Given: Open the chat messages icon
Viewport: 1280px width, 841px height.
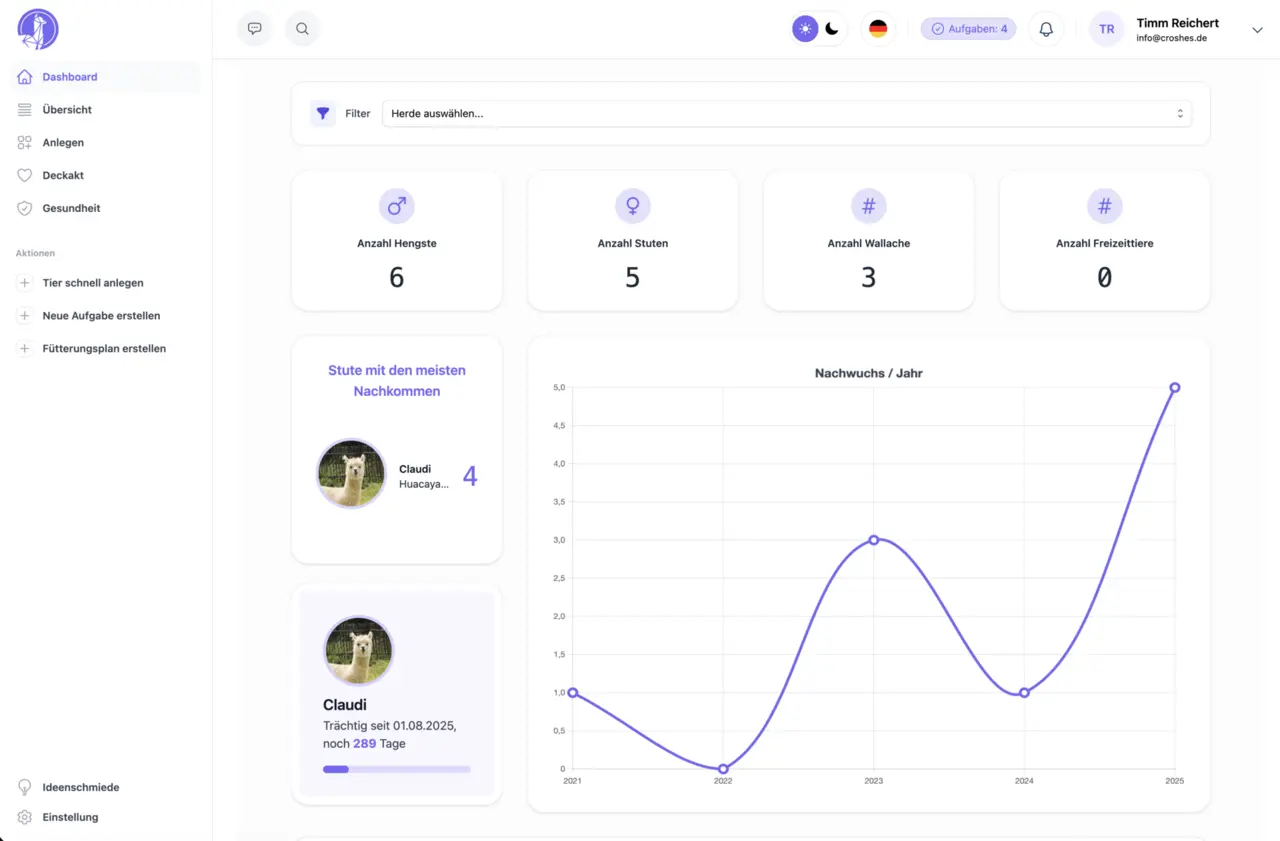Looking at the screenshot, I should click(x=254, y=29).
